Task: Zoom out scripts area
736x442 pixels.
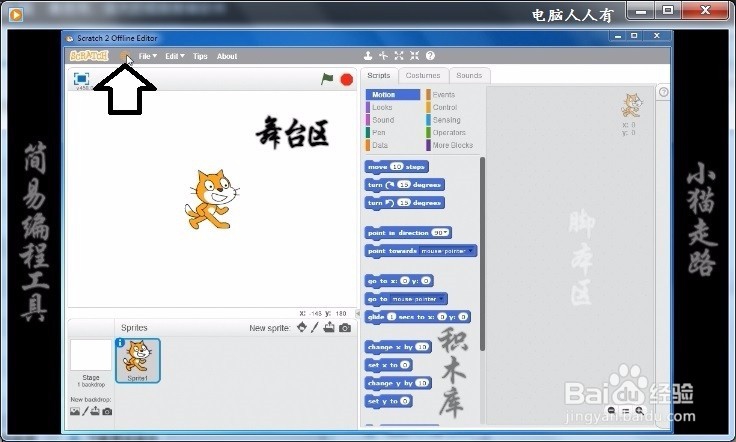Action: coord(611,411)
